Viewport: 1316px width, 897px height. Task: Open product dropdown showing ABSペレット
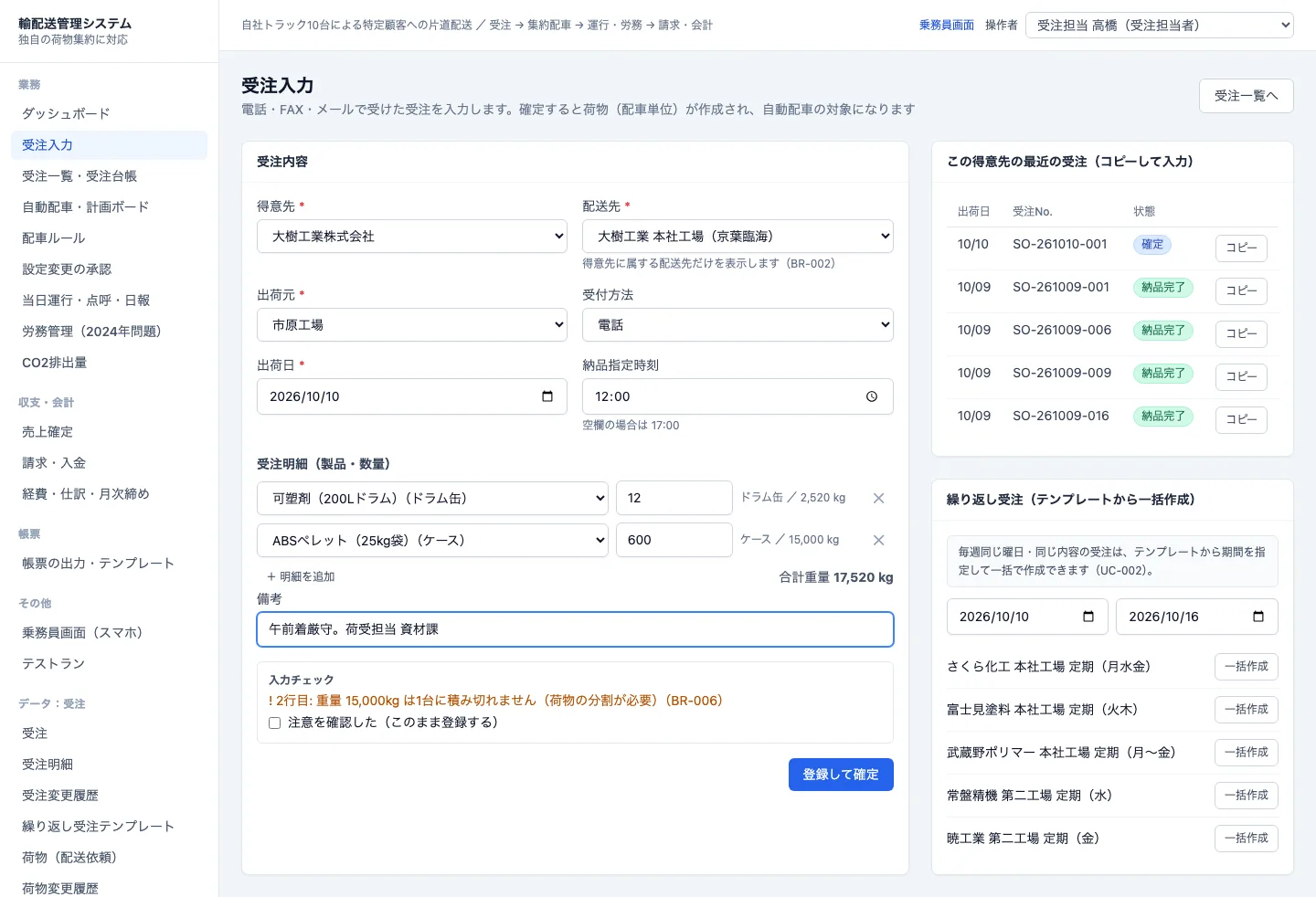pos(432,541)
